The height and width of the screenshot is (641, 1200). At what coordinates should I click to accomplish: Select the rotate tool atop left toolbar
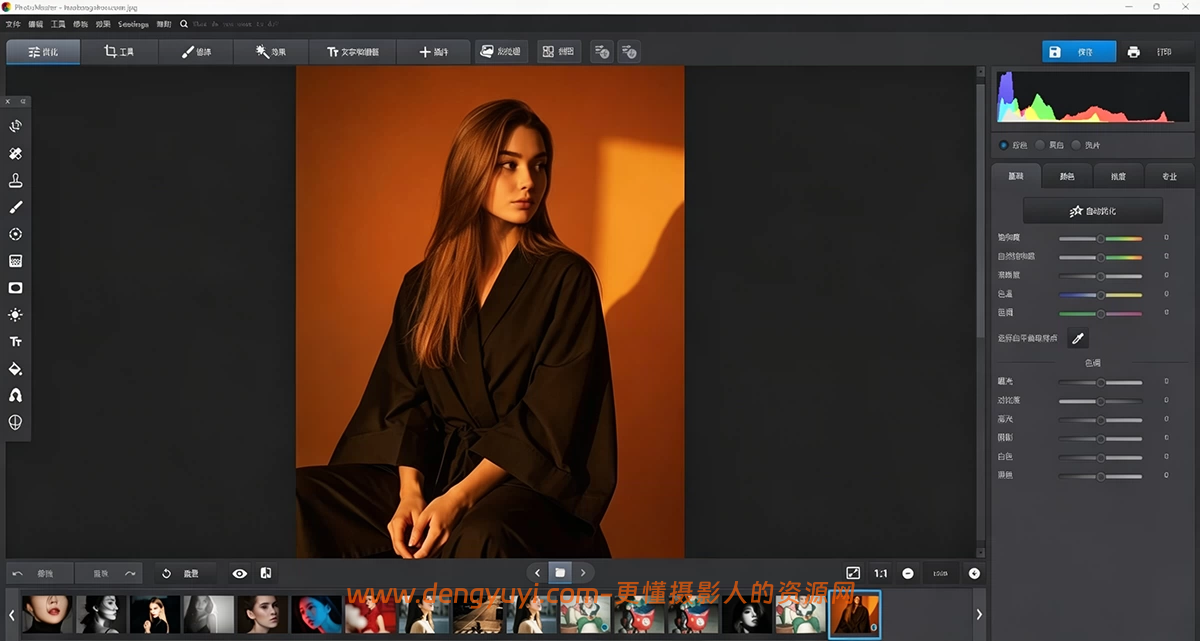(x=16, y=127)
